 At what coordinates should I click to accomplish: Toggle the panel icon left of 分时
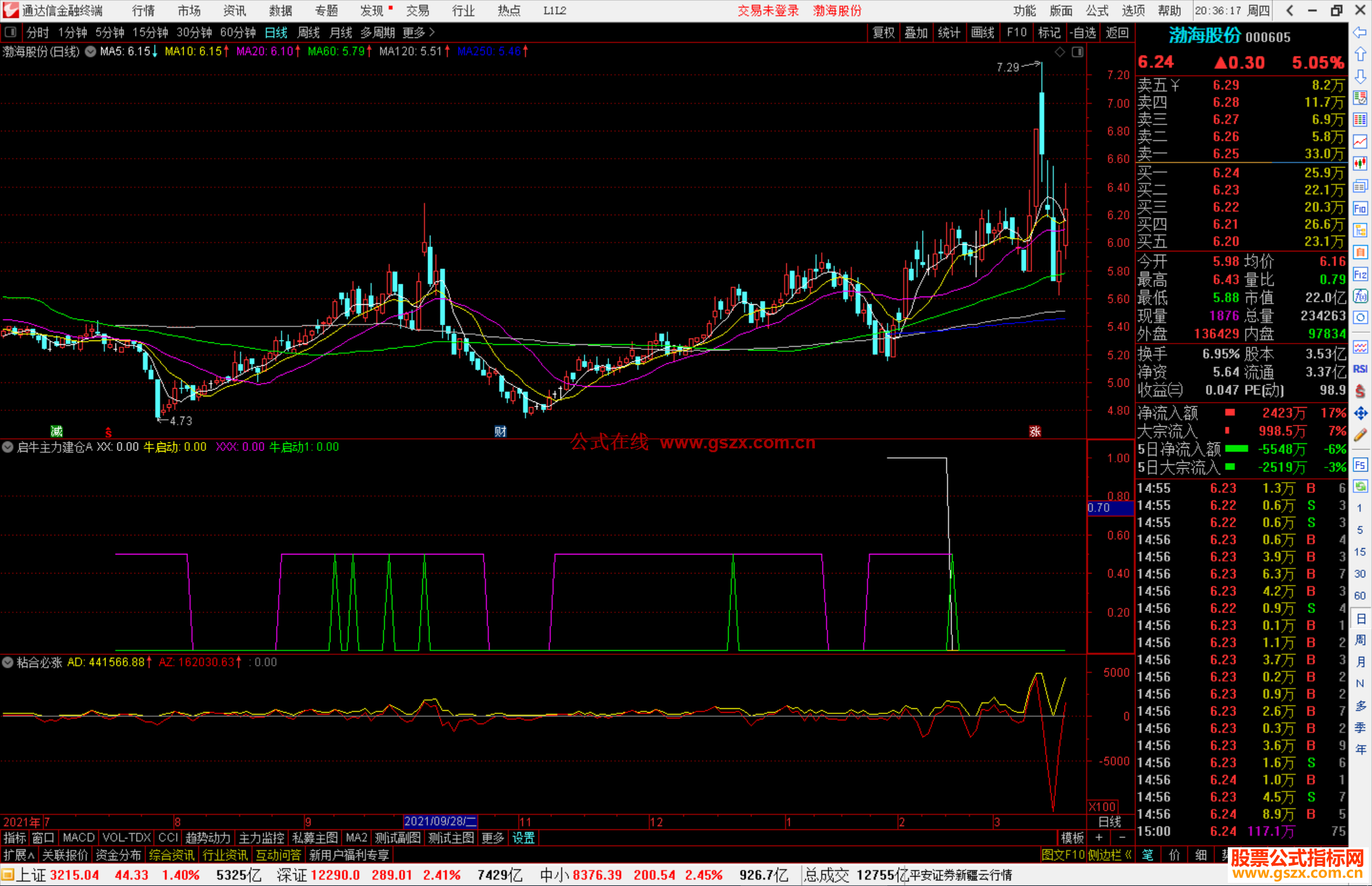pos(11,32)
